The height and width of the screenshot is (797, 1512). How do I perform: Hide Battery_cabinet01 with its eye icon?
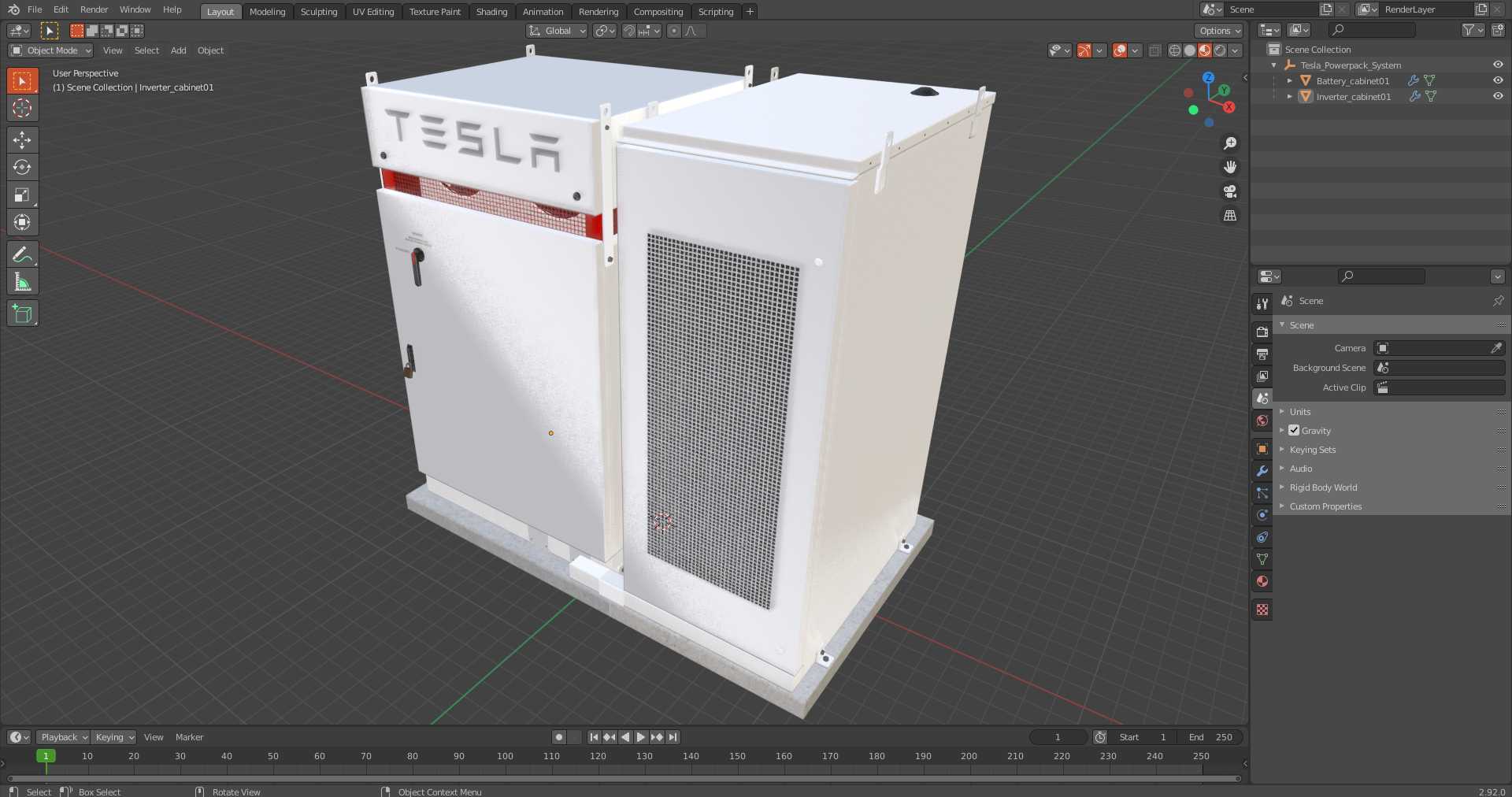(x=1498, y=80)
